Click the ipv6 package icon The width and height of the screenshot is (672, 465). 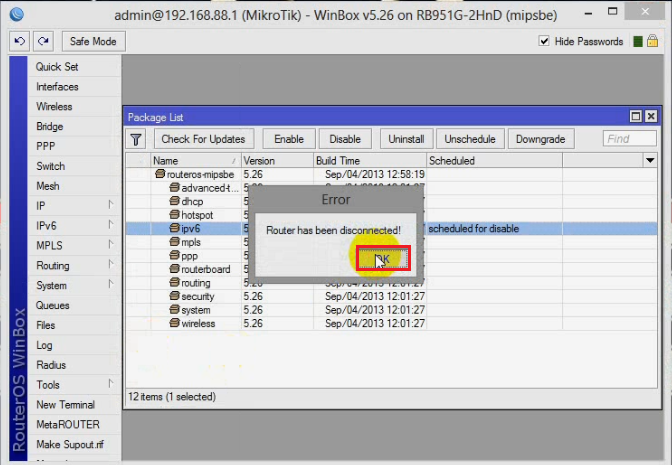coord(174,228)
